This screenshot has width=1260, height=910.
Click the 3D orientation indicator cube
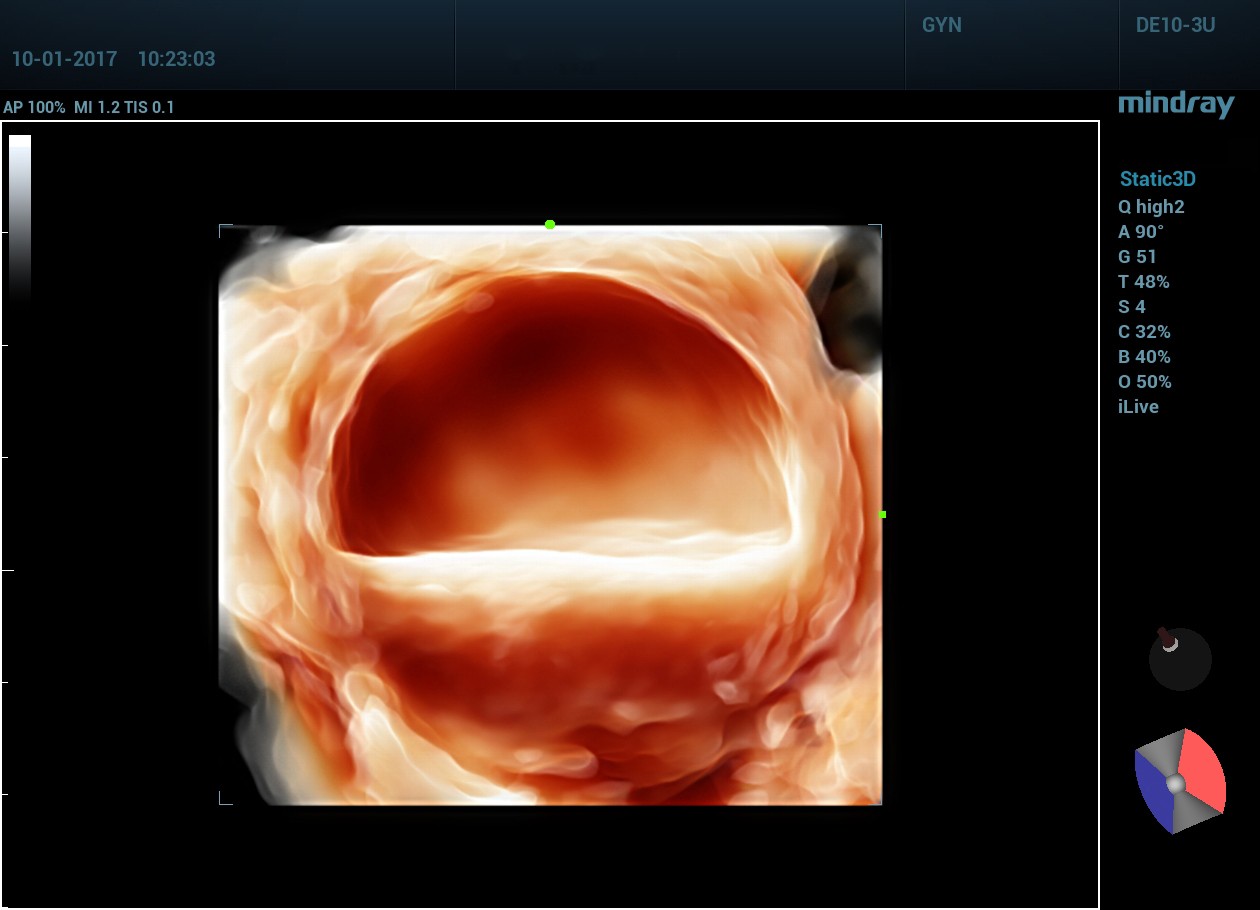(x=1179, y=781)
